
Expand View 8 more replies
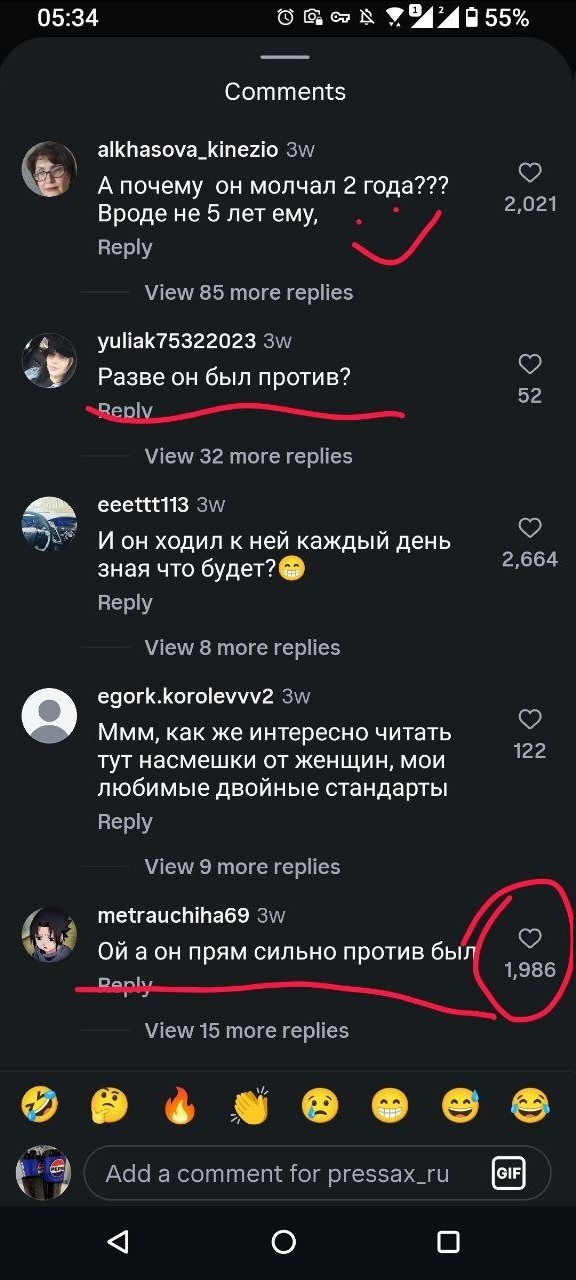click(243, 648)
